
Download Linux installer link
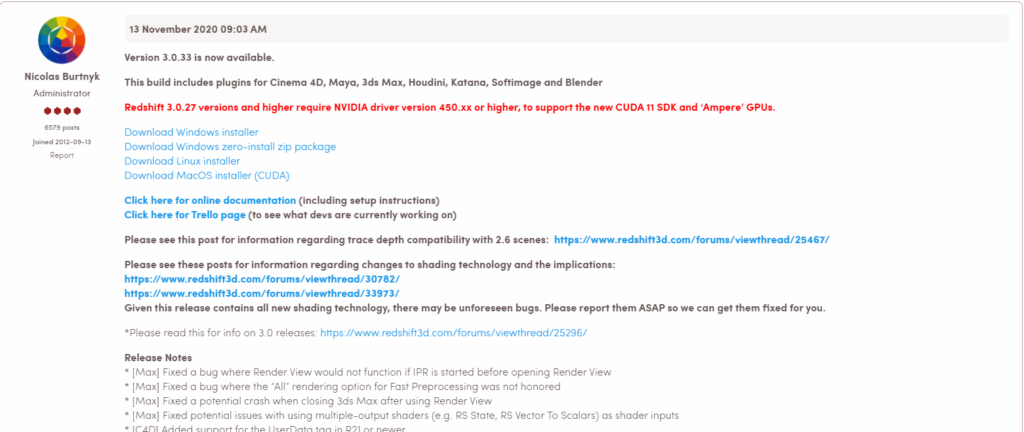point(182,161)
